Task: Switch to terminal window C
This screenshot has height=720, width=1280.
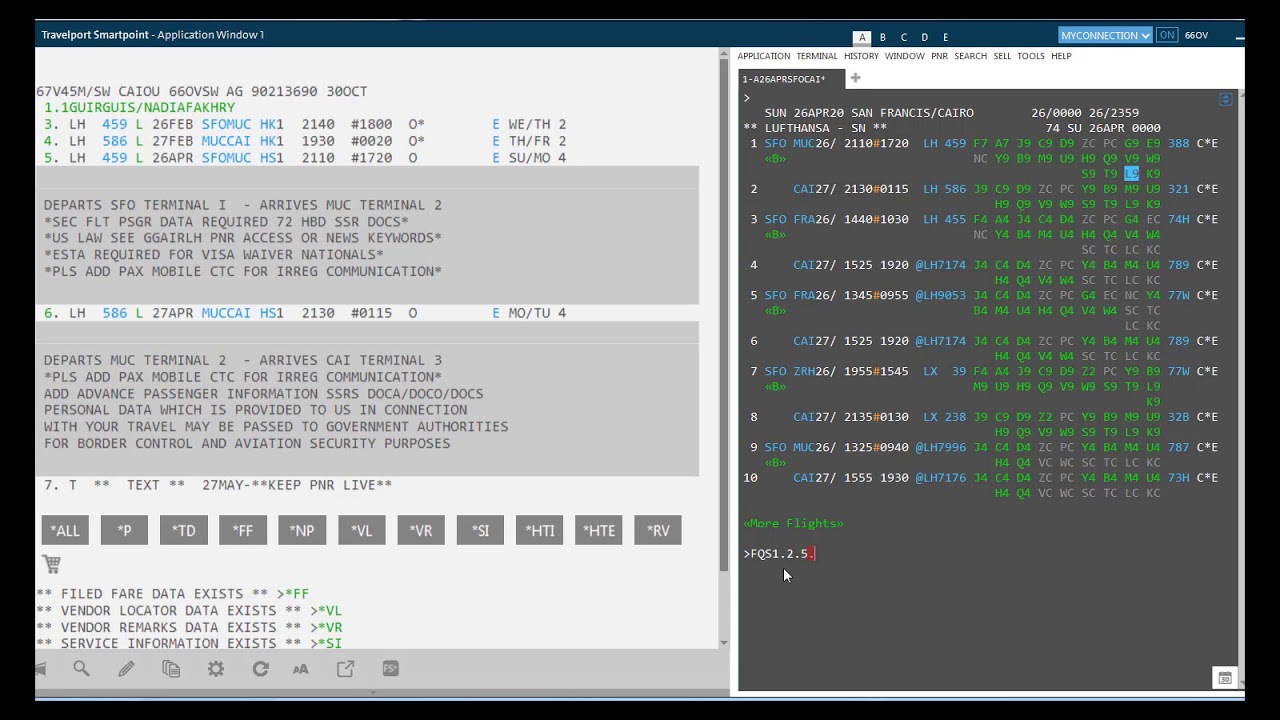Action: tap(904, 37)
